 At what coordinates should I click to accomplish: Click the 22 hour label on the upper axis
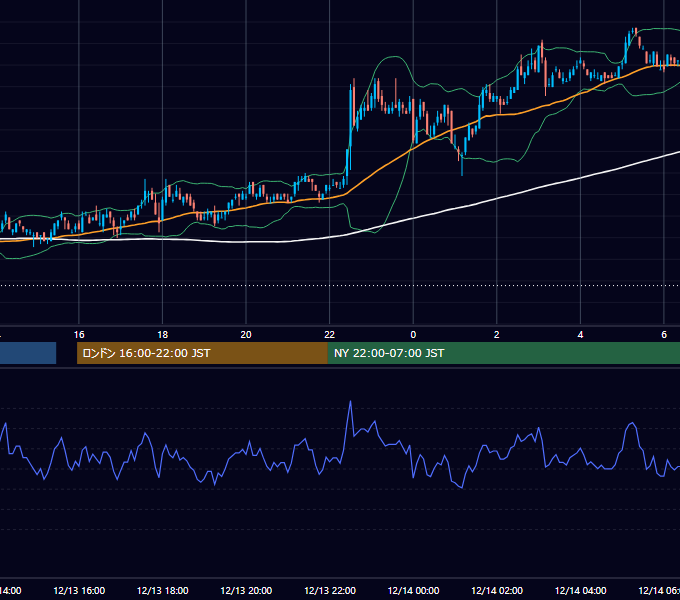point(330,335)
